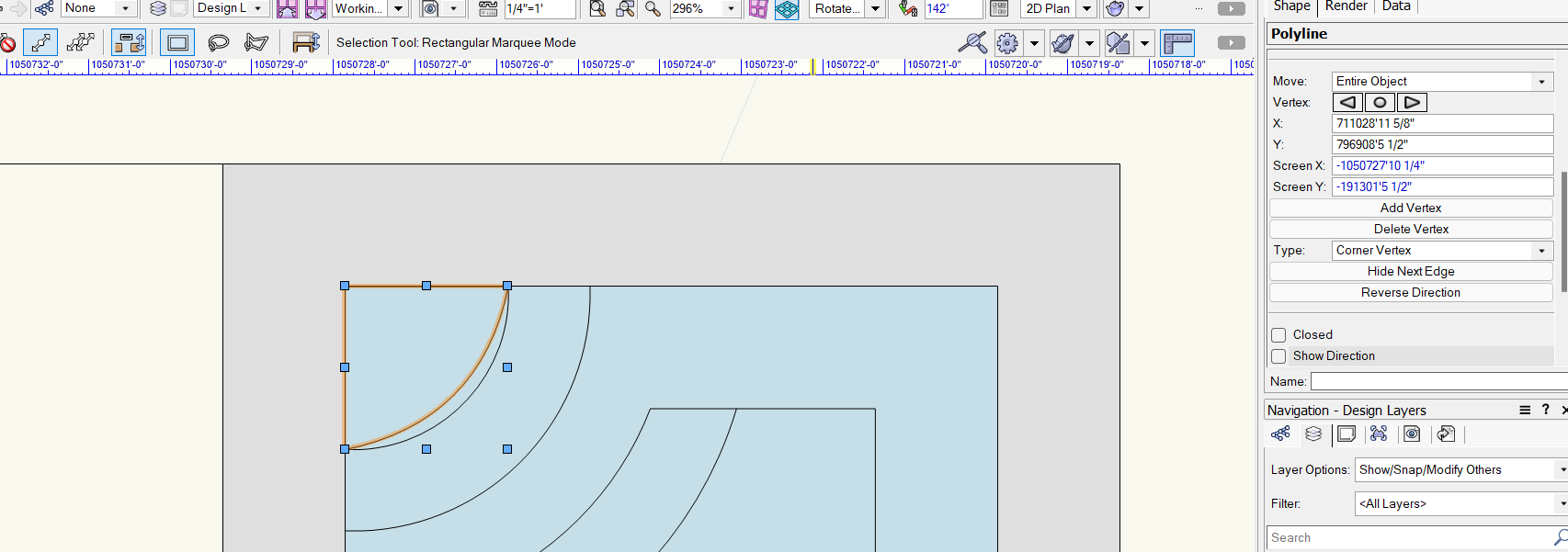Enable the Closed checkbox
The image size is (1568, 552).
point(1278,335)
